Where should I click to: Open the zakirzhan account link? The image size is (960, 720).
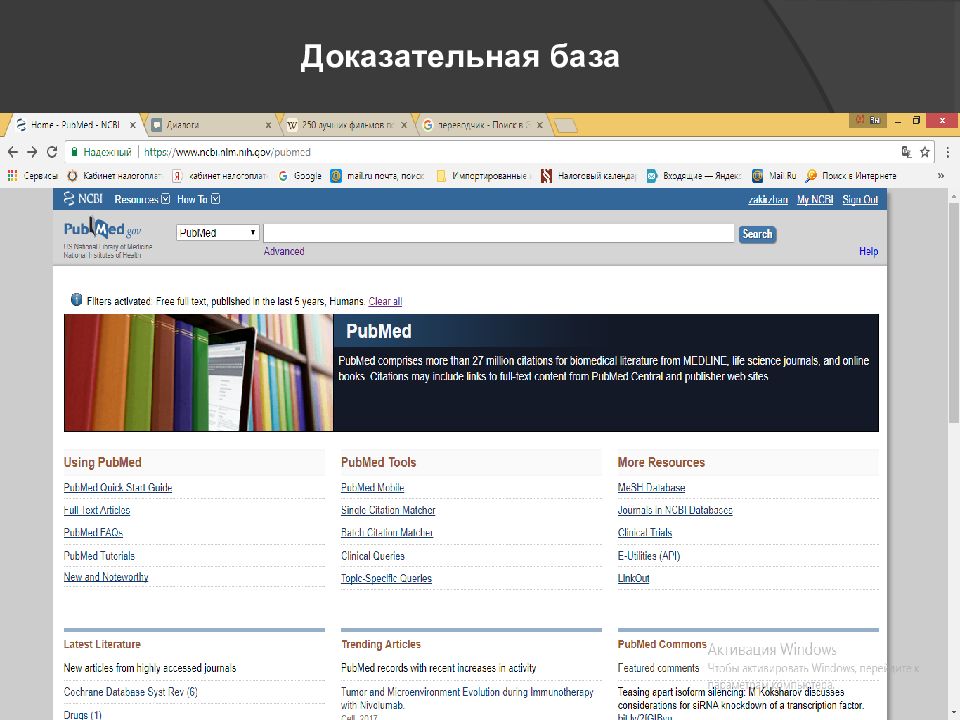point(768,200)
